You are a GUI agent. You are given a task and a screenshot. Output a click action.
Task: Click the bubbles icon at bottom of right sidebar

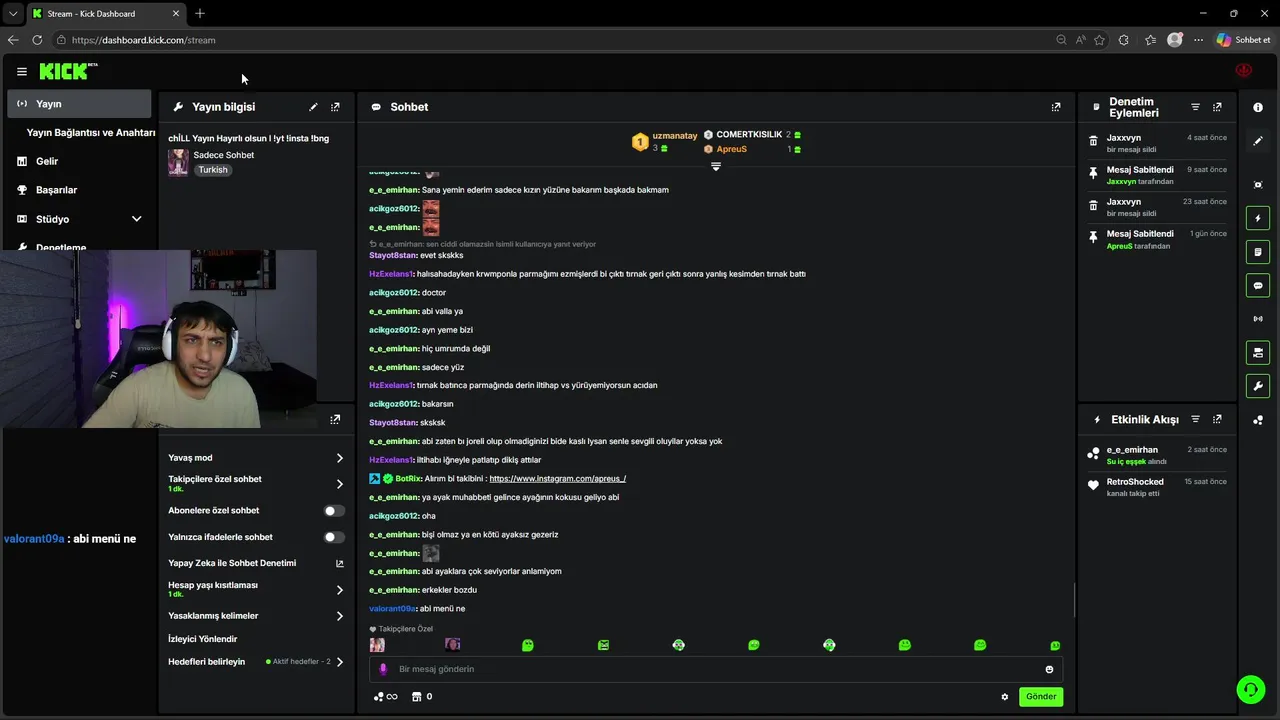point(1258,420)
